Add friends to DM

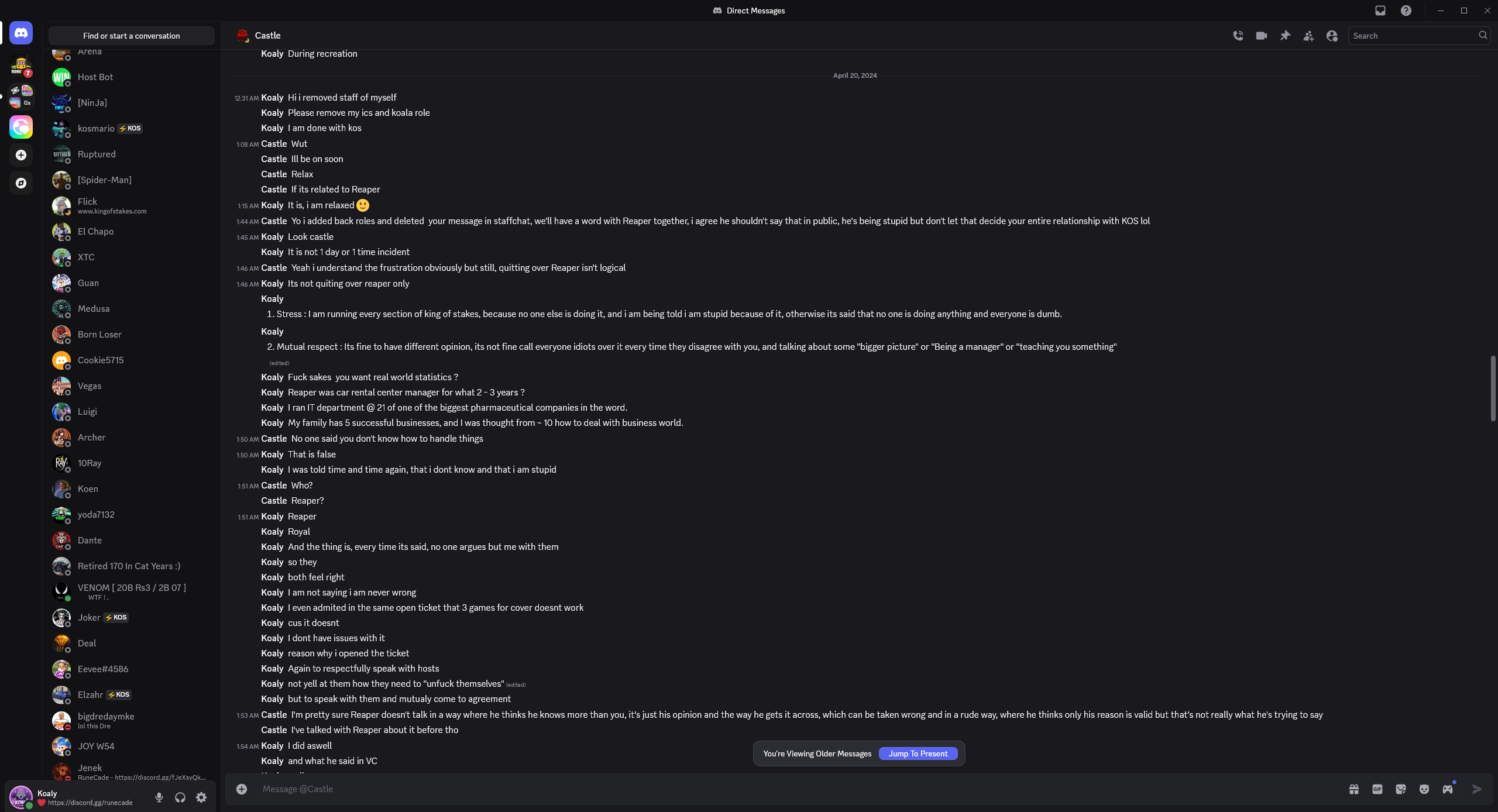pos(1308,36)
